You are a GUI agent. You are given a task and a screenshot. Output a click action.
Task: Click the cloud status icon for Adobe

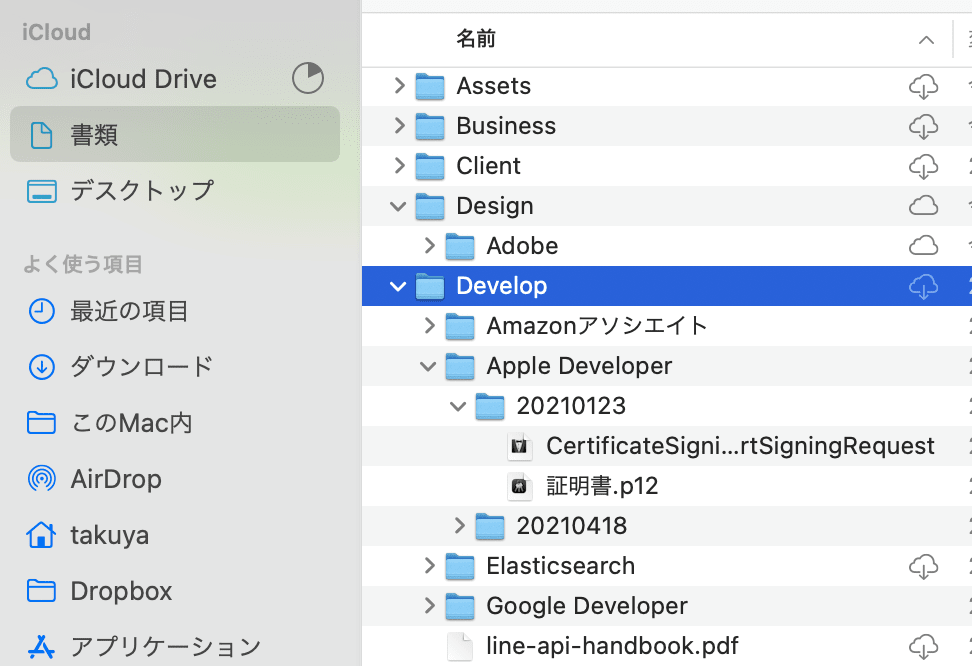pyautogui.click(x=923, y=246)
